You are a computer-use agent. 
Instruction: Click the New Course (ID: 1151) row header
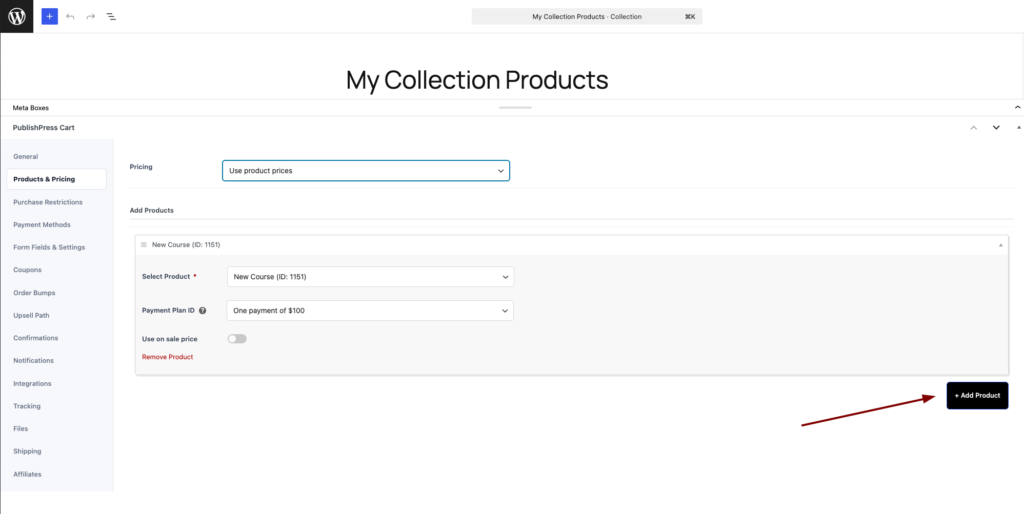coord(571,245)
